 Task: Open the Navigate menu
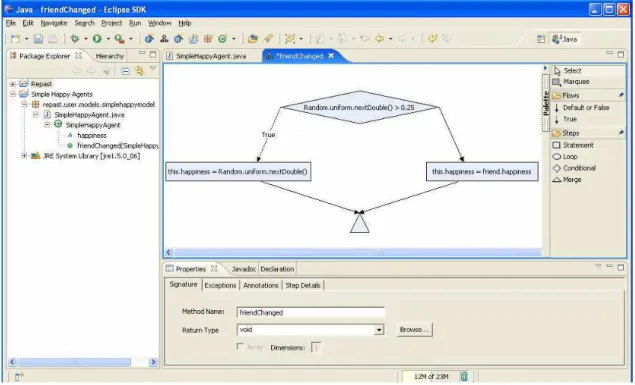[x=54, y=23]
